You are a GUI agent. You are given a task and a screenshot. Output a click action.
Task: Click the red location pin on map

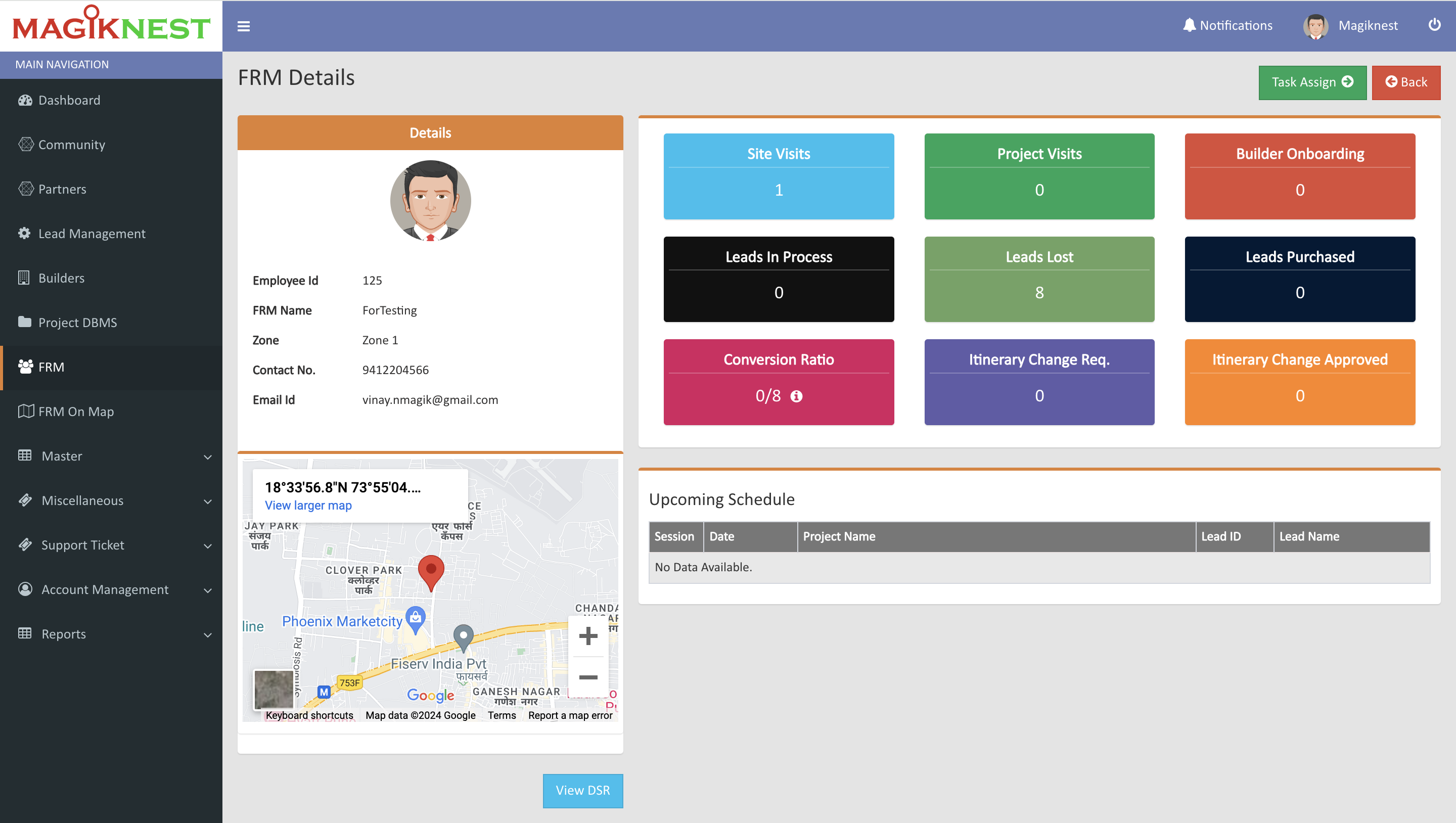(x=431, y=573)
